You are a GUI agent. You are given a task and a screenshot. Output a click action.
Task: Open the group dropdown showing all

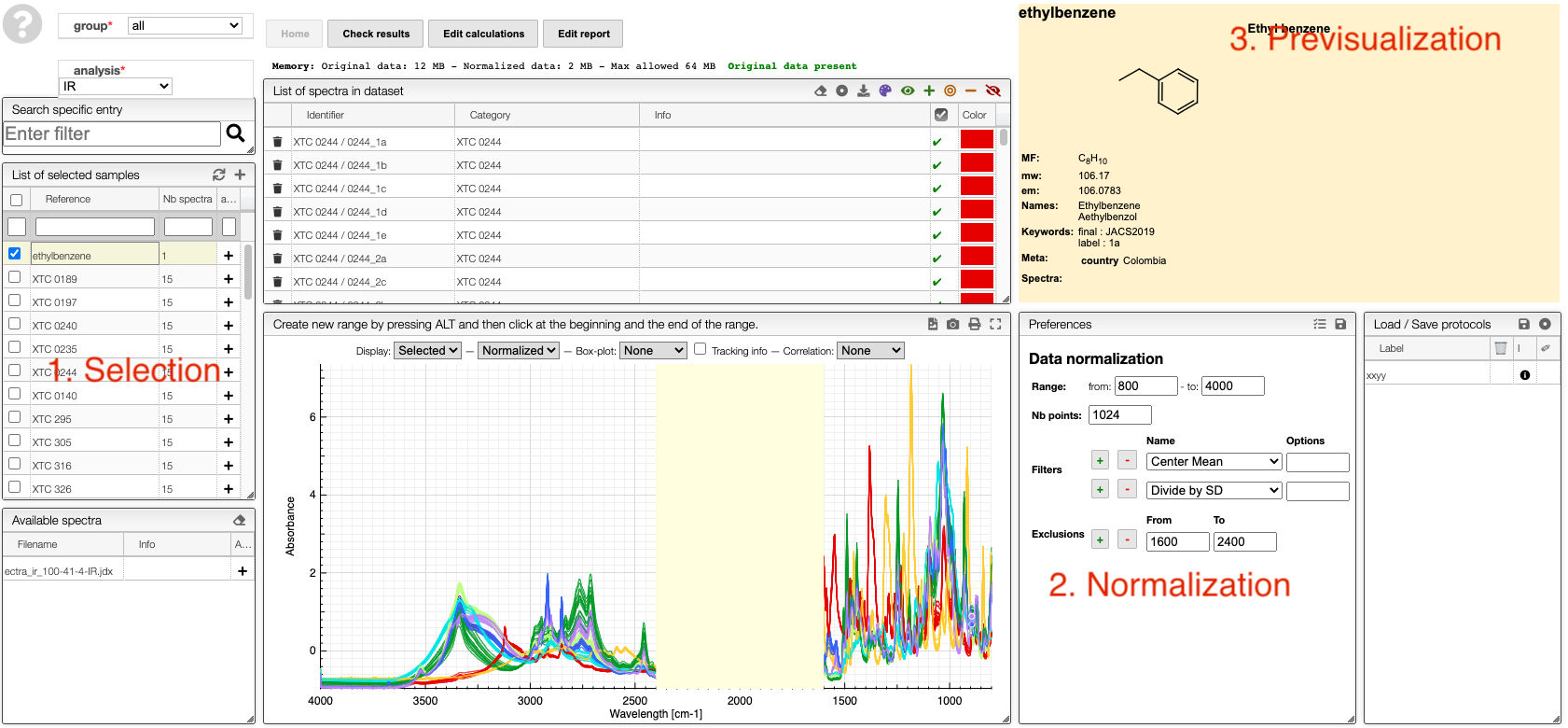pos(186,25)
